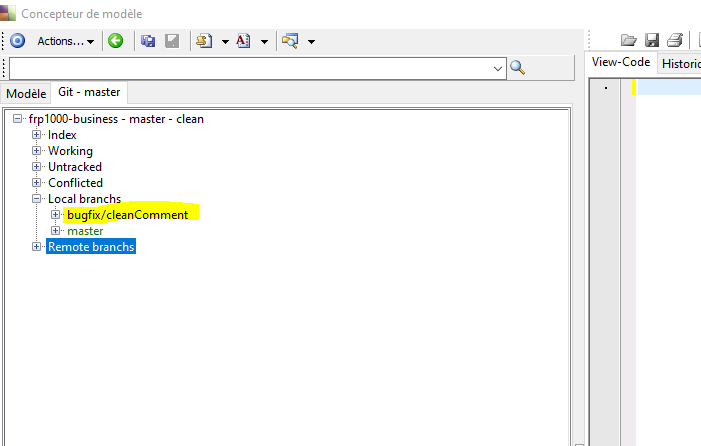The height and width of the screenshot is (446, 701).
Task: Select the bugfix/cleanComment branch
Action: coord(127,215)
